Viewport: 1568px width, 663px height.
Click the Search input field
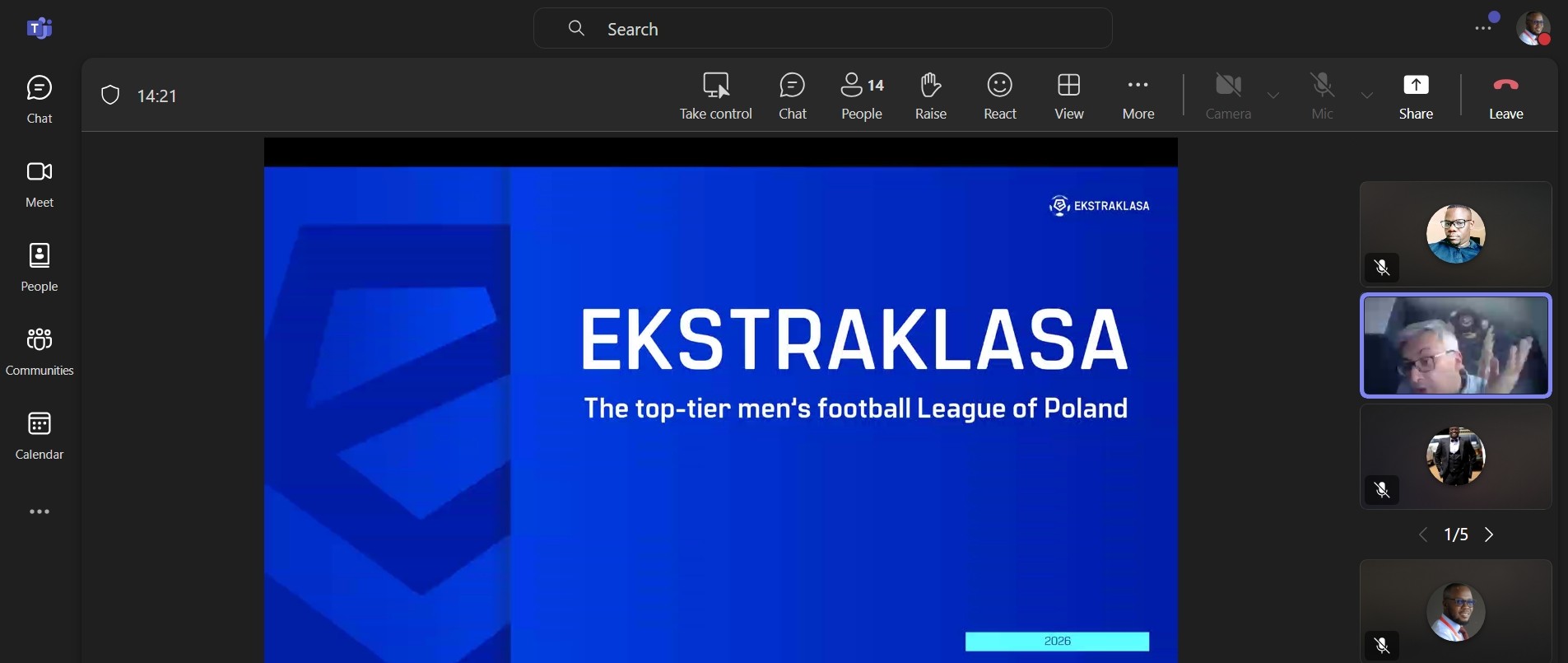(823, 29)
